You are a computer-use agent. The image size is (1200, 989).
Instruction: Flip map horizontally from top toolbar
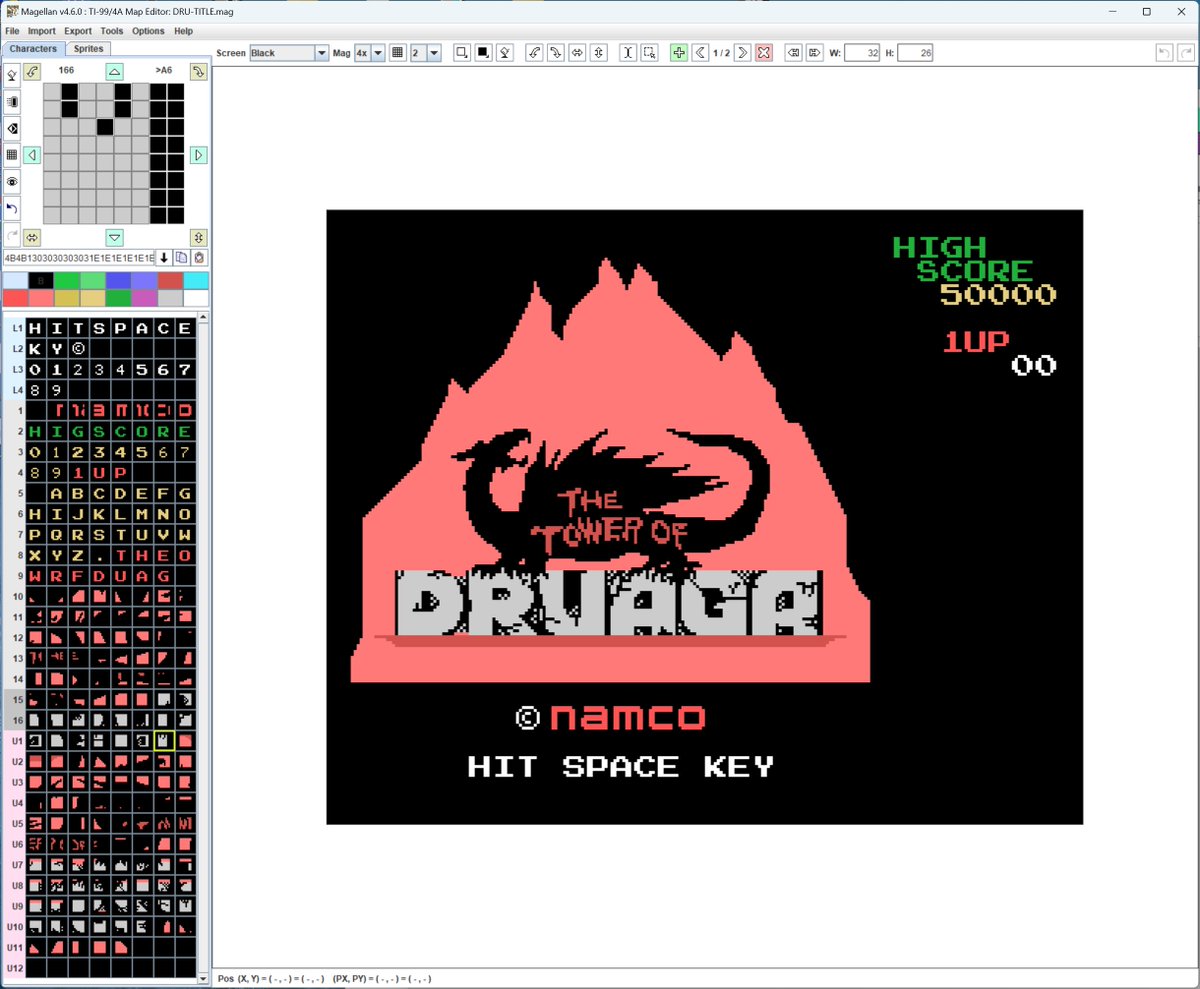(577, 53)
